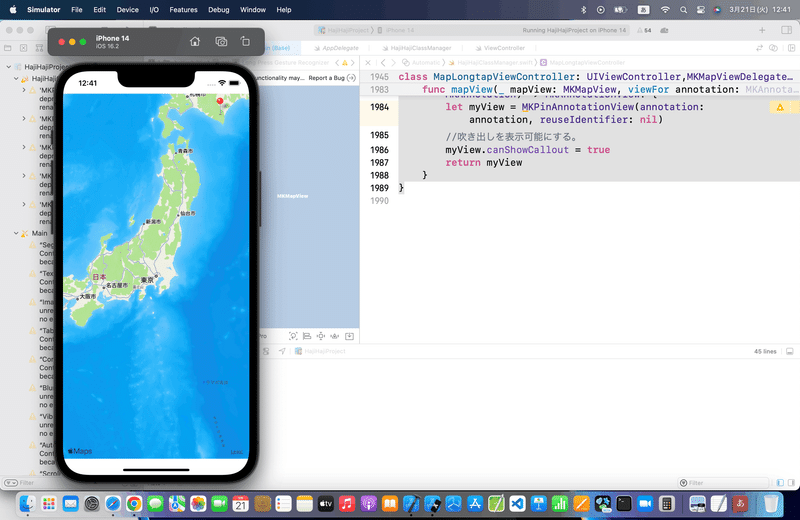Take a screenshot using Simulator camera icon
Screen dimensions: 800x520
click(x=221, y=42)
